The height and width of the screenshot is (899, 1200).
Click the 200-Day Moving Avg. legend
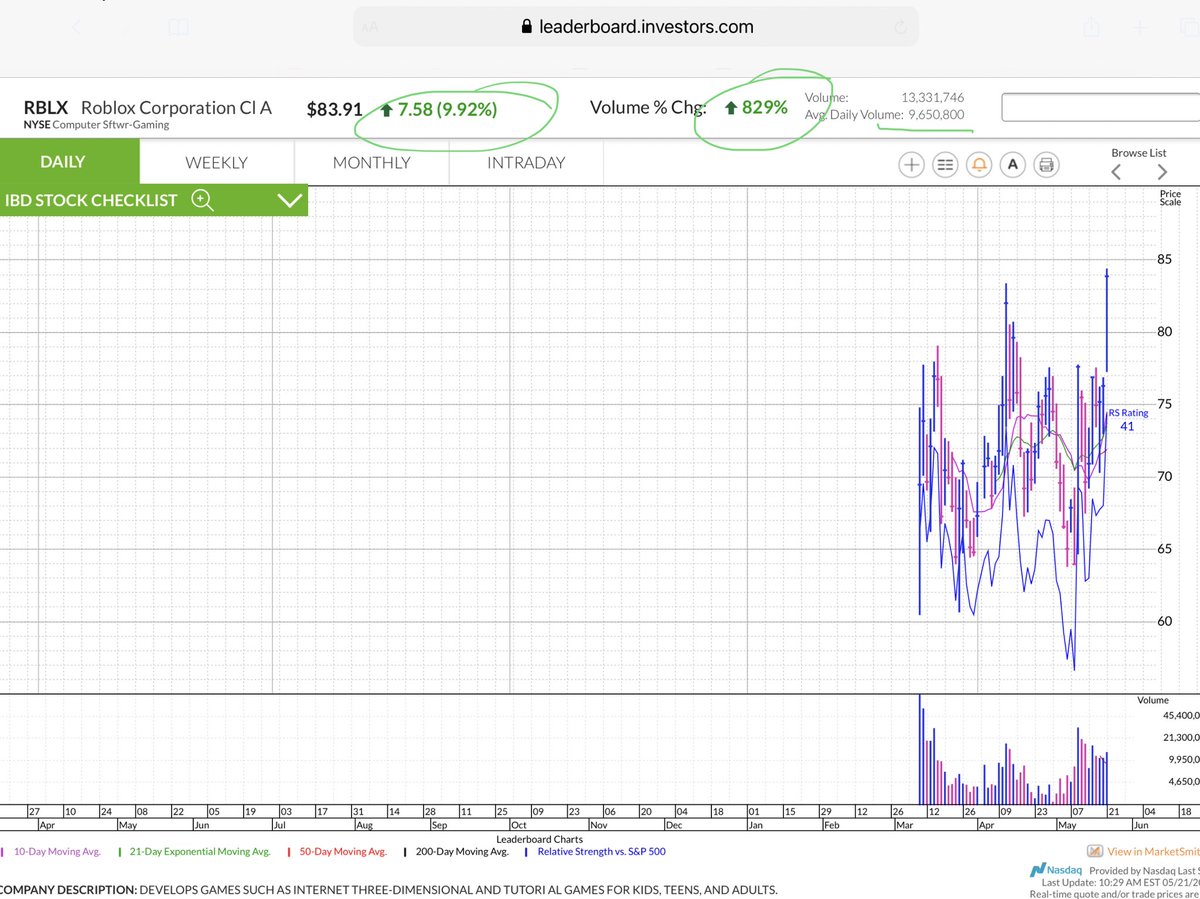click(x=460, y=852)
